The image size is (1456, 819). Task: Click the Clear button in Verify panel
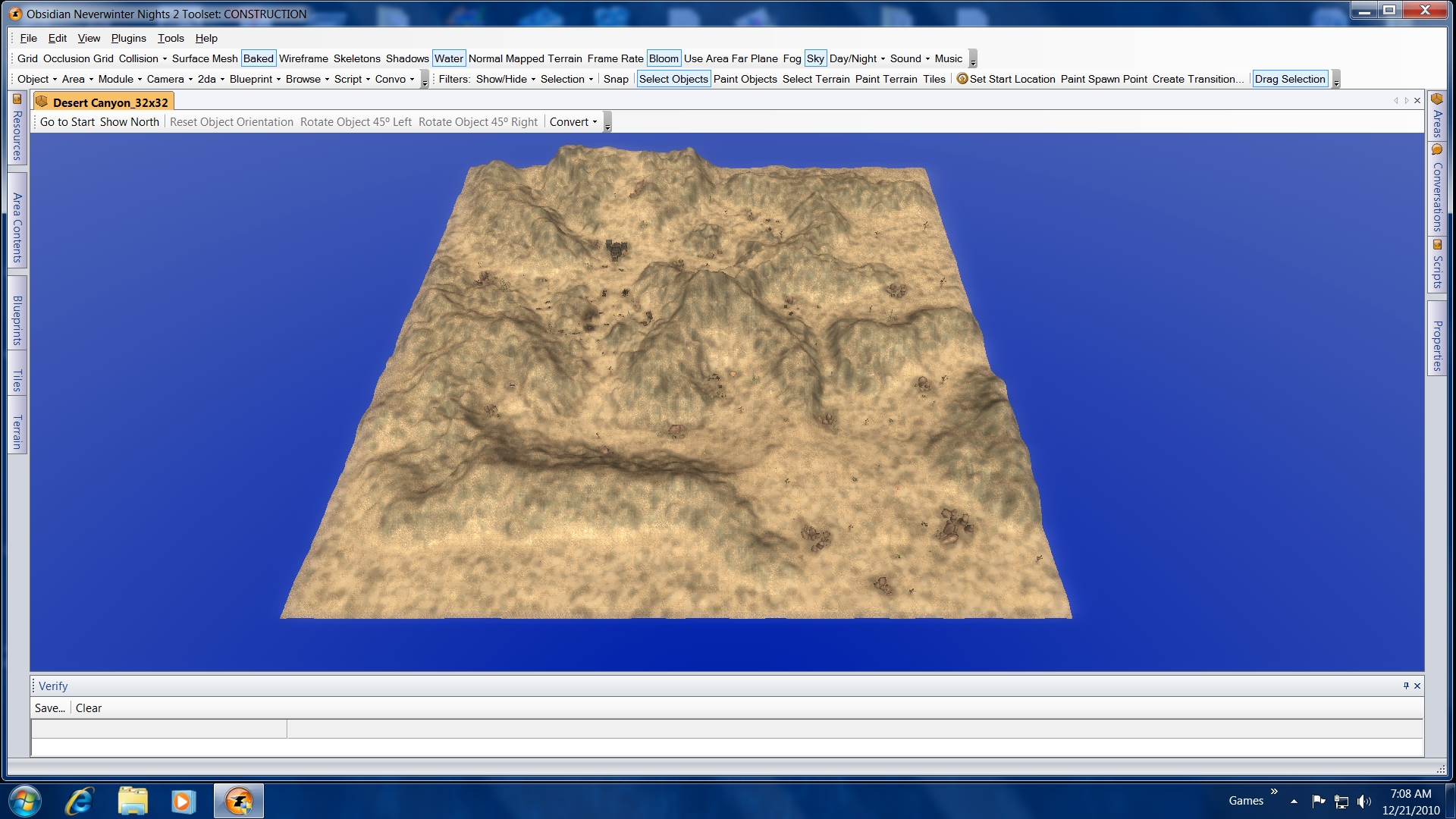tap(88, 708)
